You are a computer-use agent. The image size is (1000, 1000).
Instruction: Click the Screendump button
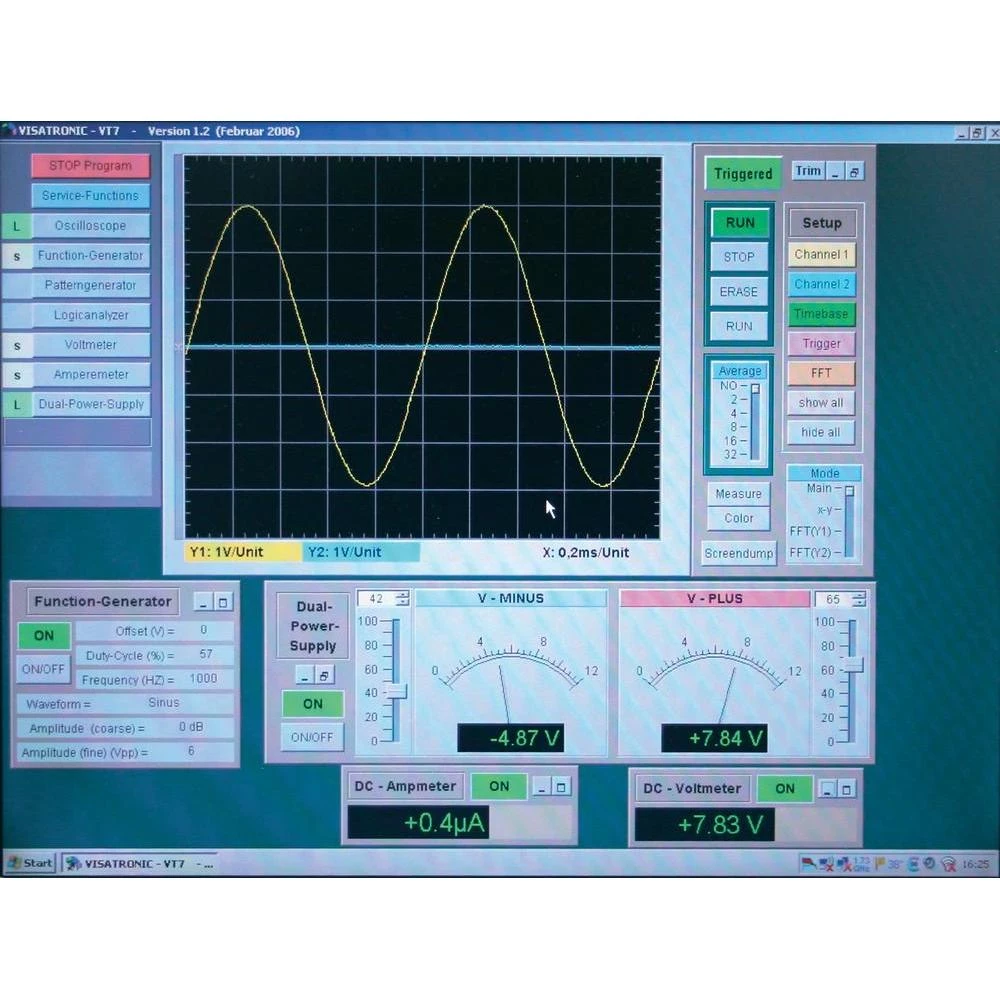pyautogui.click(x=739, y=553)
